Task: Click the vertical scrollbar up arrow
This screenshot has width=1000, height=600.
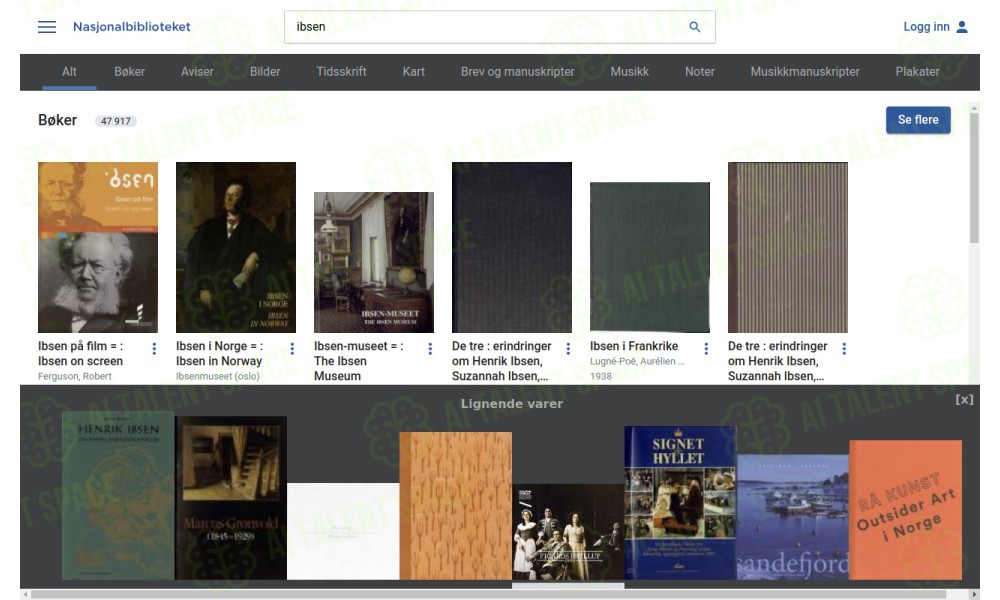Action: (974, 108)
